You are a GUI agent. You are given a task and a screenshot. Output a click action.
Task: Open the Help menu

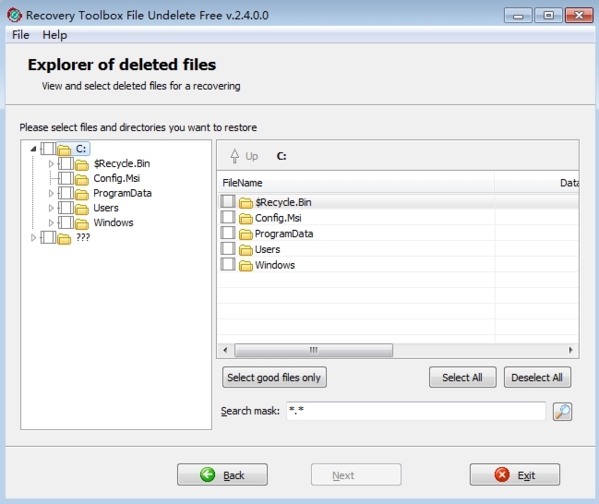[55, 35]
